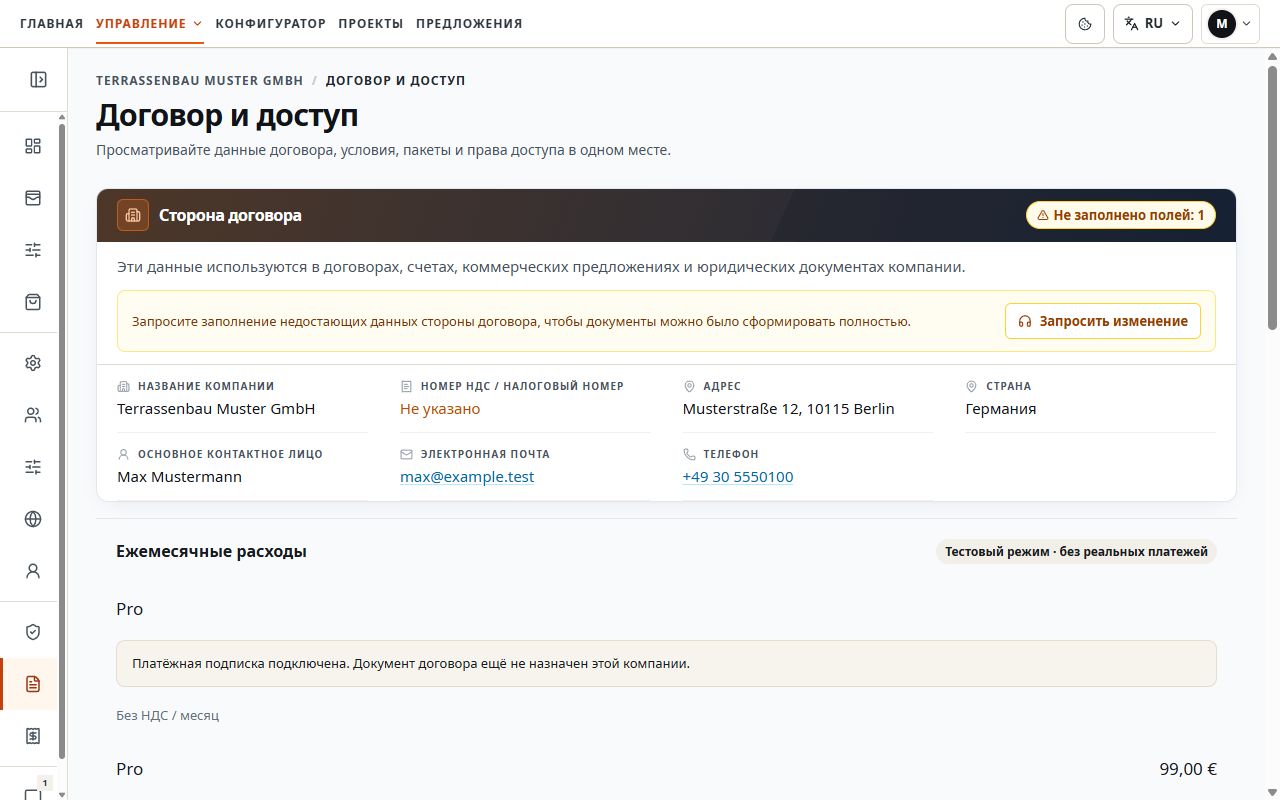Click the Германия country value
Viewport: 1280px width, 800px height.
point(1001,409)
